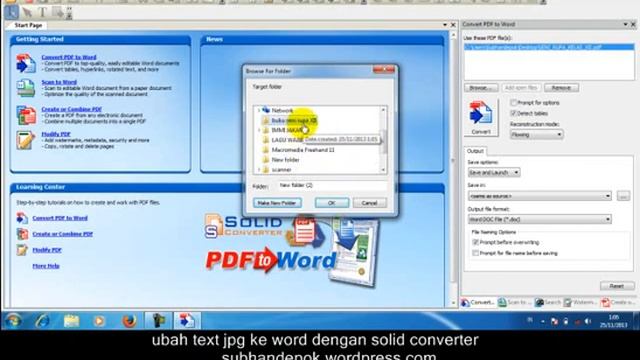Click the ellipsis browse button beside Save in
Screen dimensions: 640x360
(623, 196)
